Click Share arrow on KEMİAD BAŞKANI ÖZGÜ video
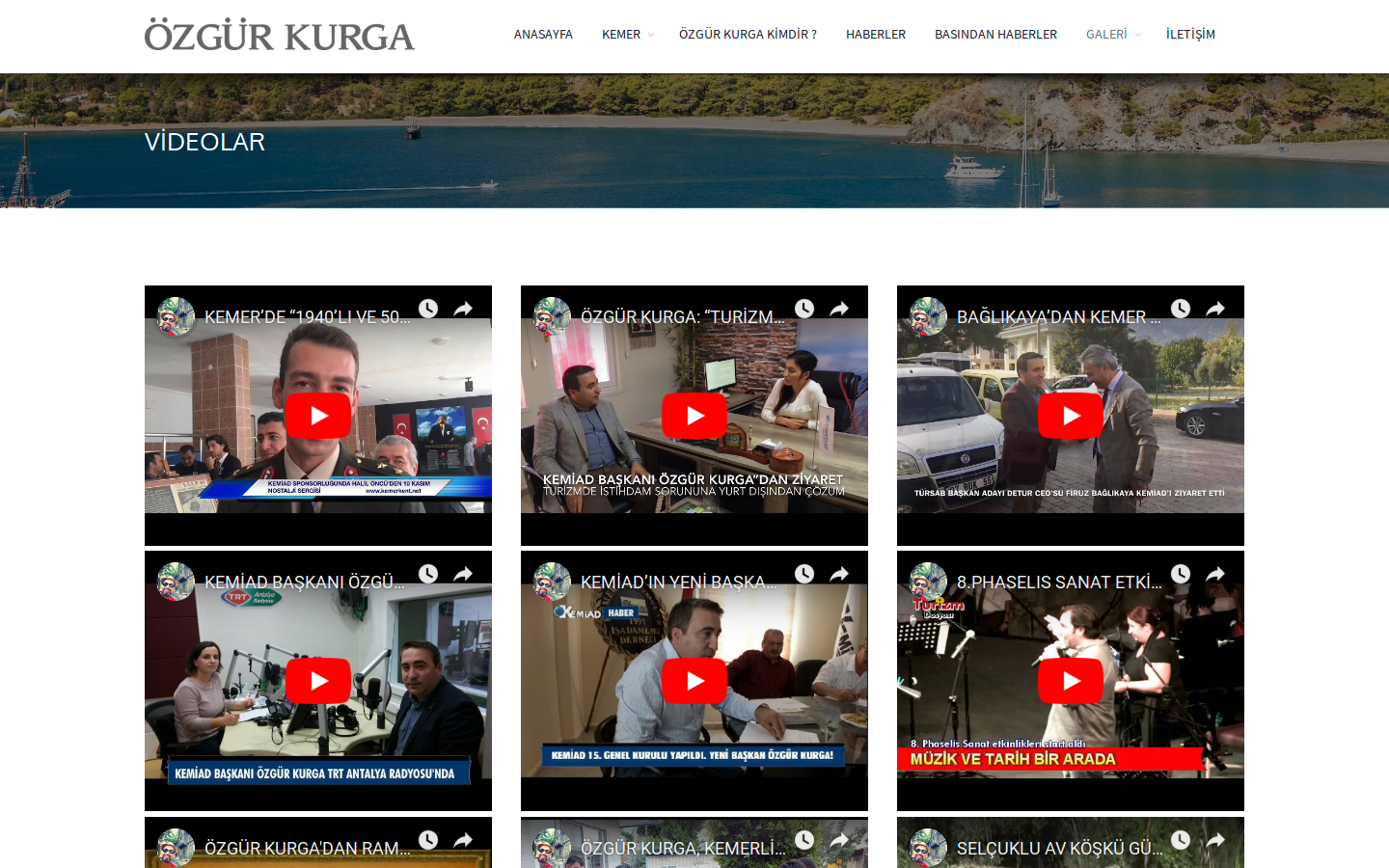Image resolution: width=1389 pixels, height=868 pixels. tap(463, 574)
